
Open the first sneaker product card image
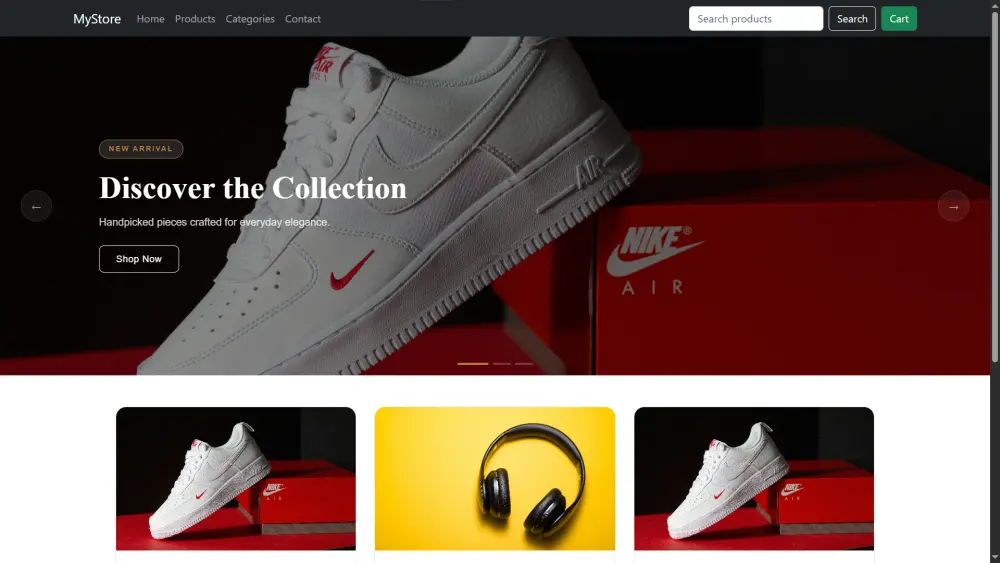click(x=236, y=478)
